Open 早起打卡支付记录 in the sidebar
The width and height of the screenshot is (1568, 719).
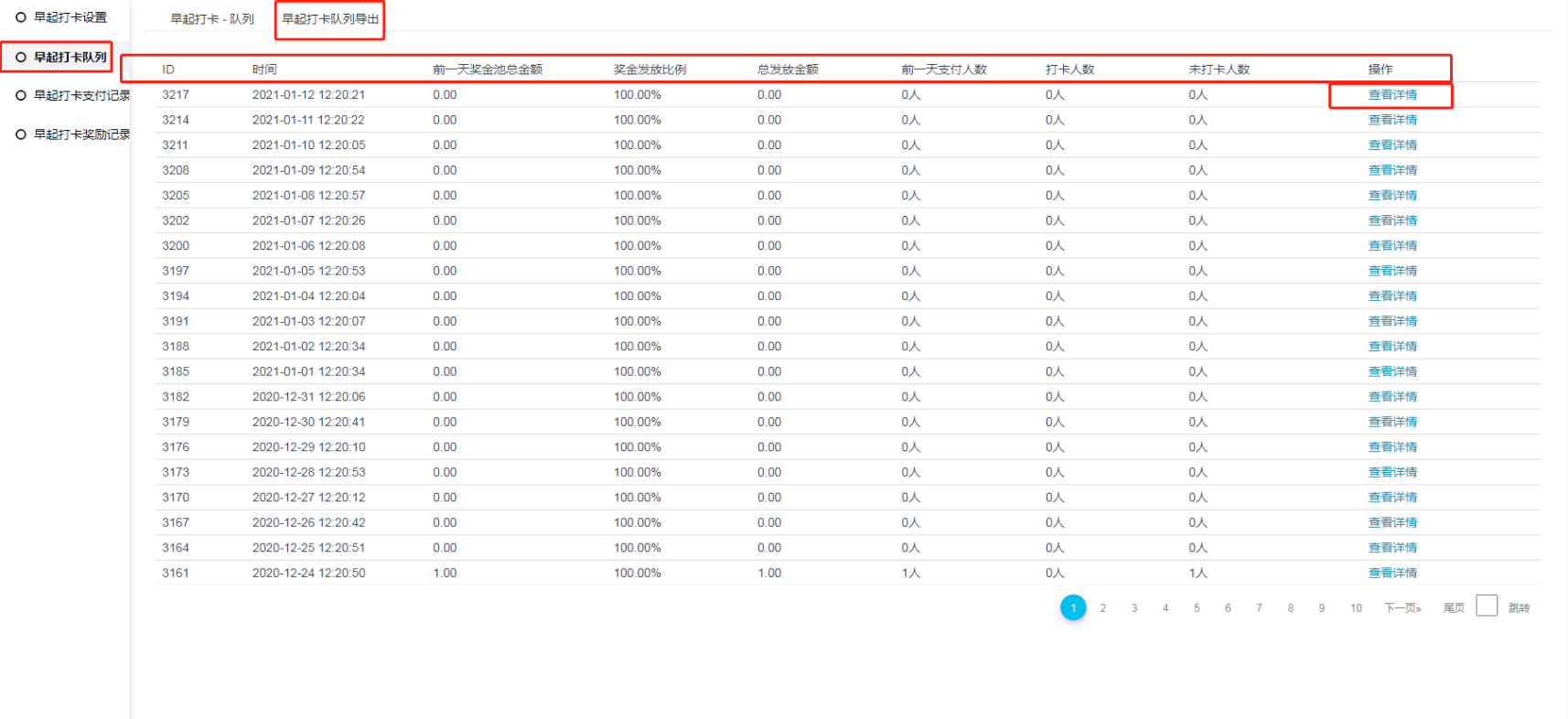pyautogui.click(x=81, y=95)
